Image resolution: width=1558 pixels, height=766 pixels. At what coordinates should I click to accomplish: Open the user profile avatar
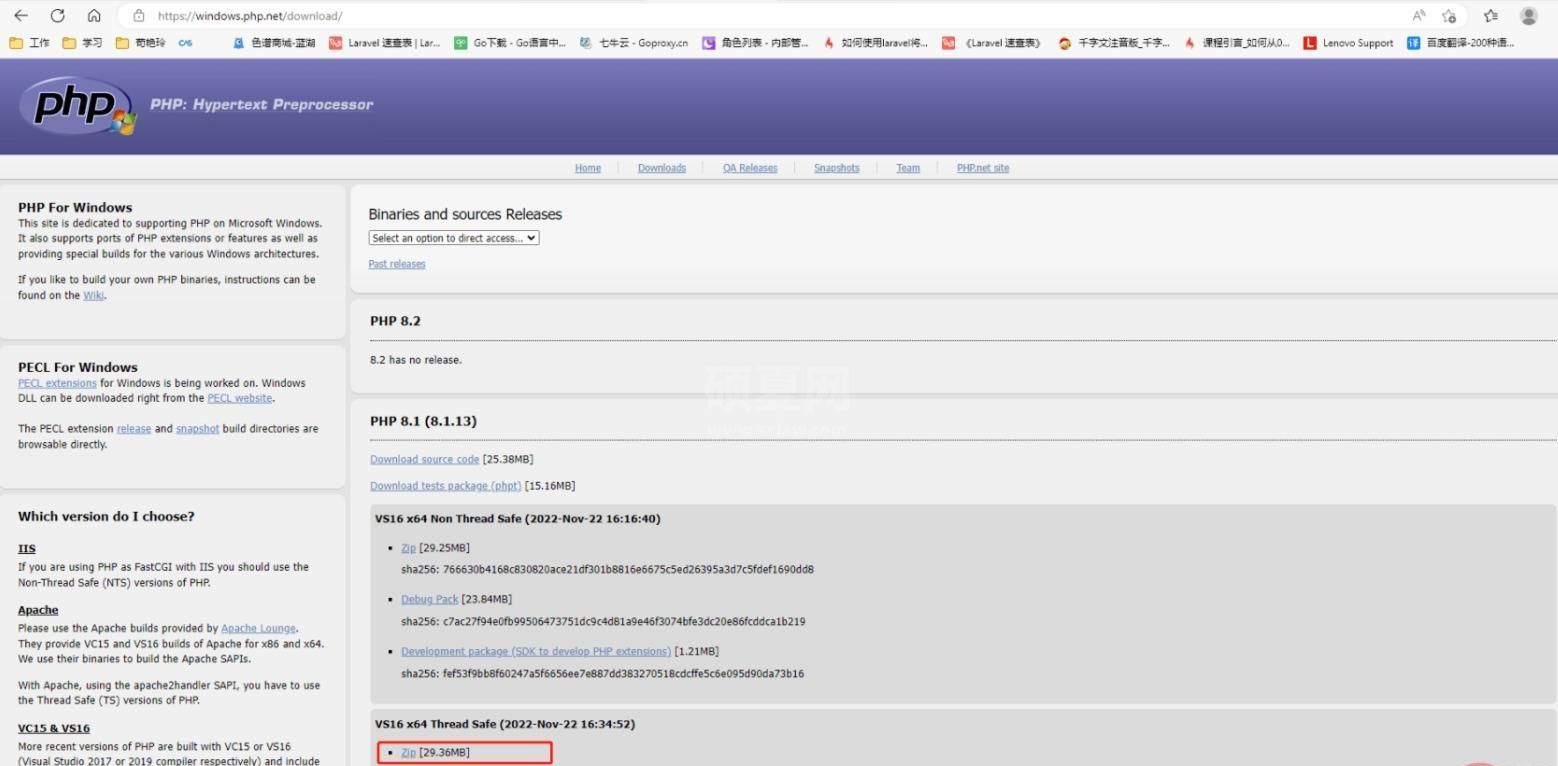pyautogui.click(x=1528, y=15)
